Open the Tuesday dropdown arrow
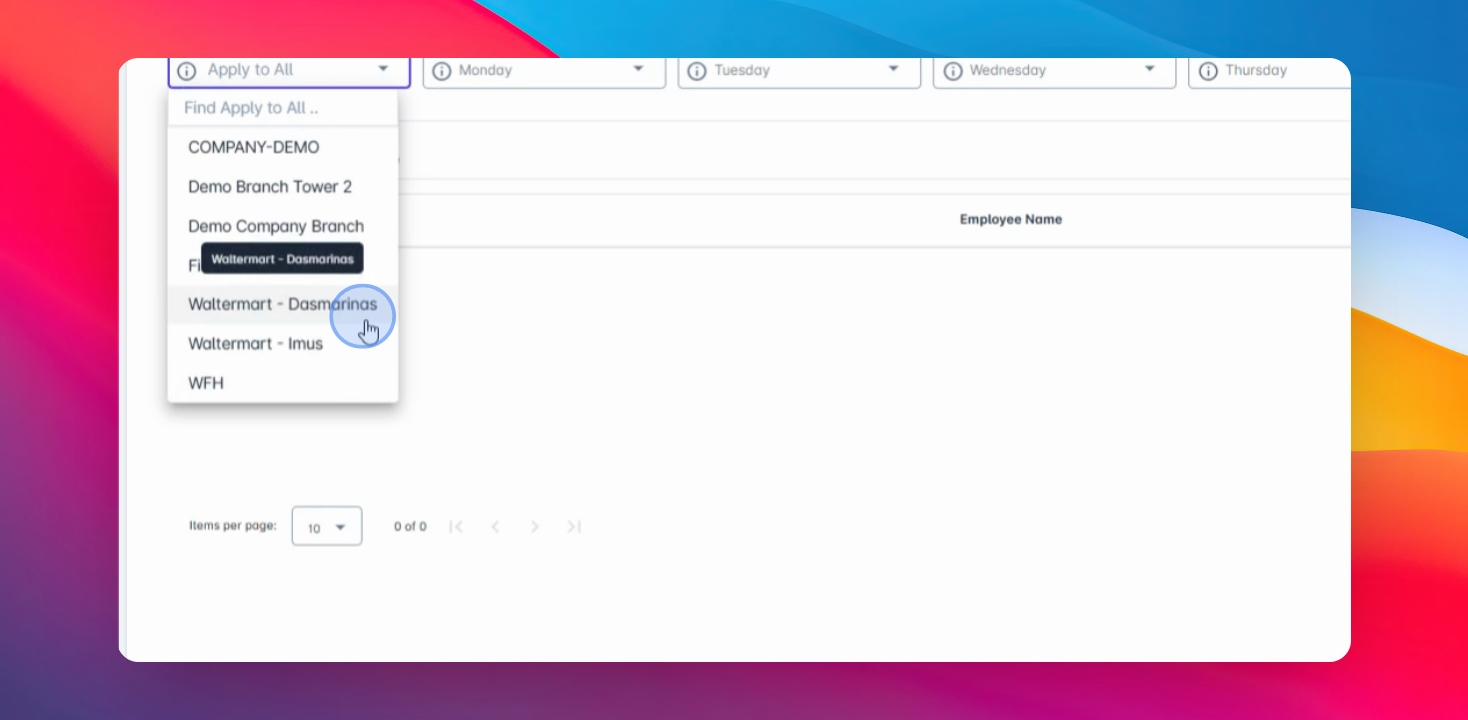 (x=894, y=70)
